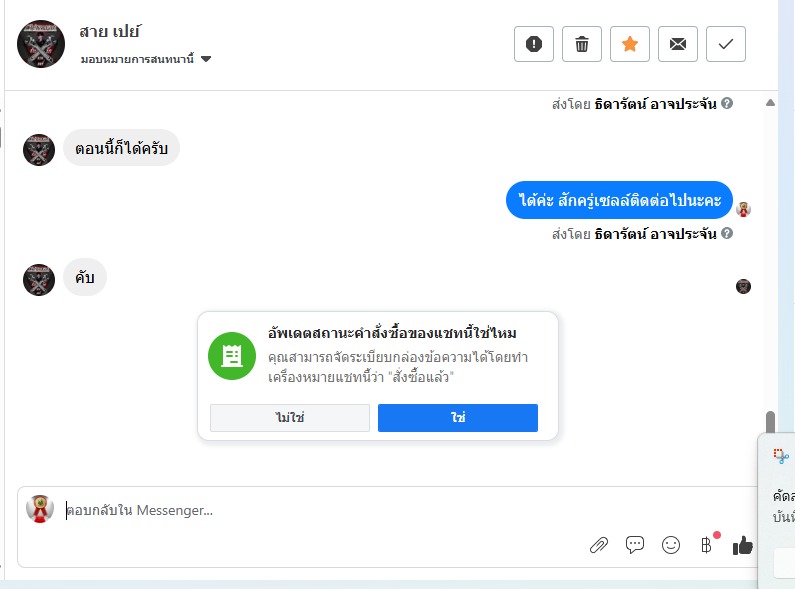Image resolution: width=795 pixels, height=589 pixels.
Task: Click the green order receipt icon
Action: pos(232,356)
